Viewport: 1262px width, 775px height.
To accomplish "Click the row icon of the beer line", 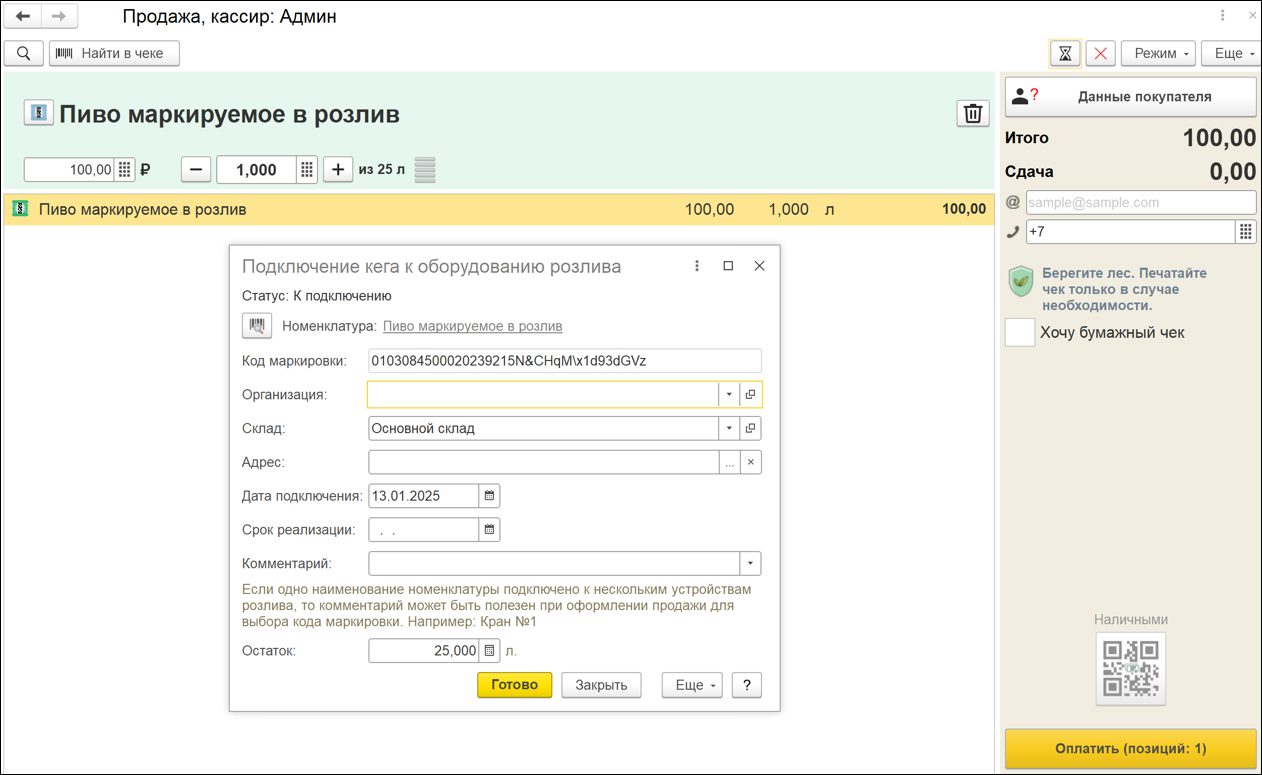I will click(x=19, y=209).
